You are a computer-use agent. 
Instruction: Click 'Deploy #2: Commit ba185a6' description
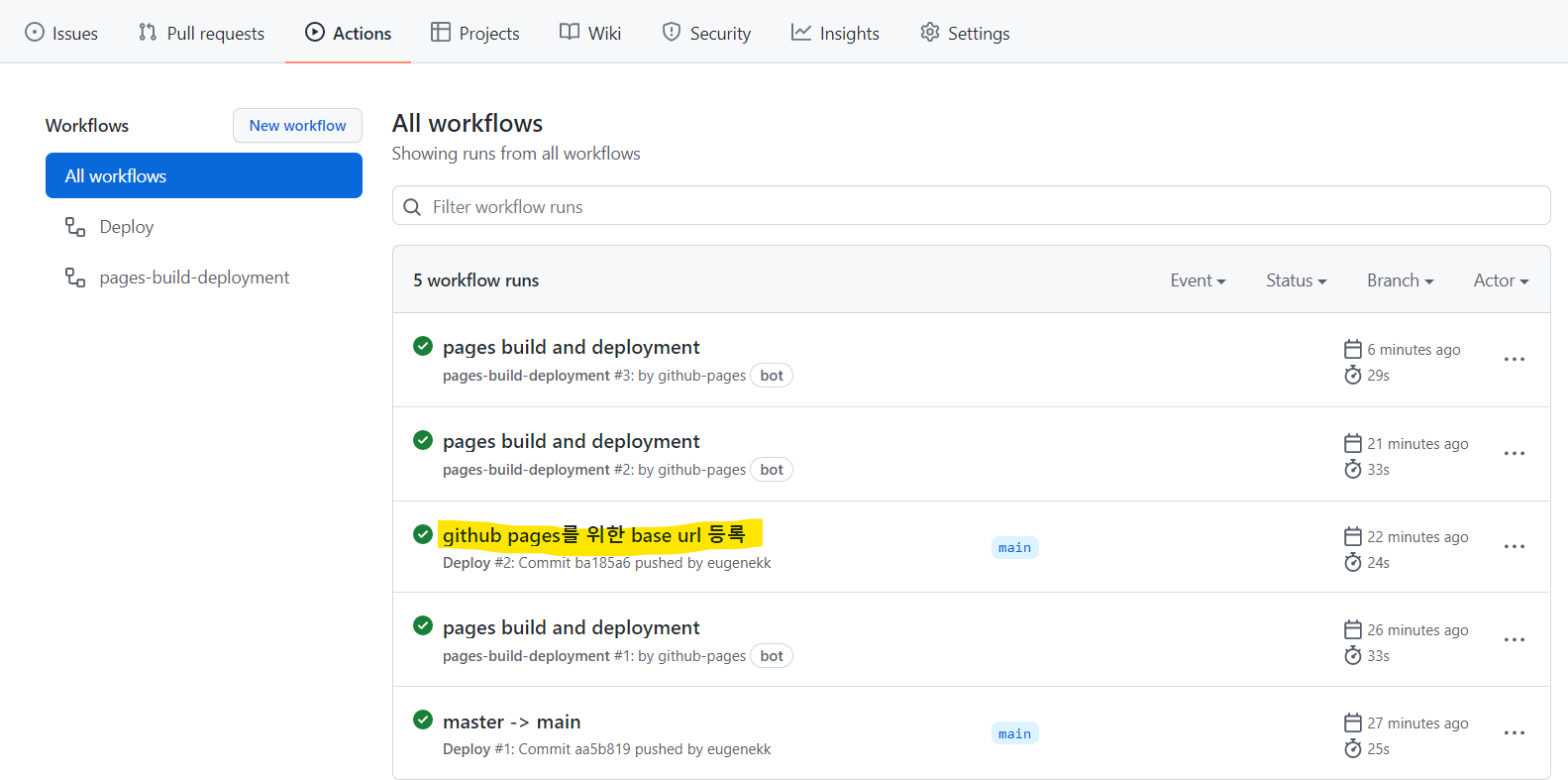[606, 563]
